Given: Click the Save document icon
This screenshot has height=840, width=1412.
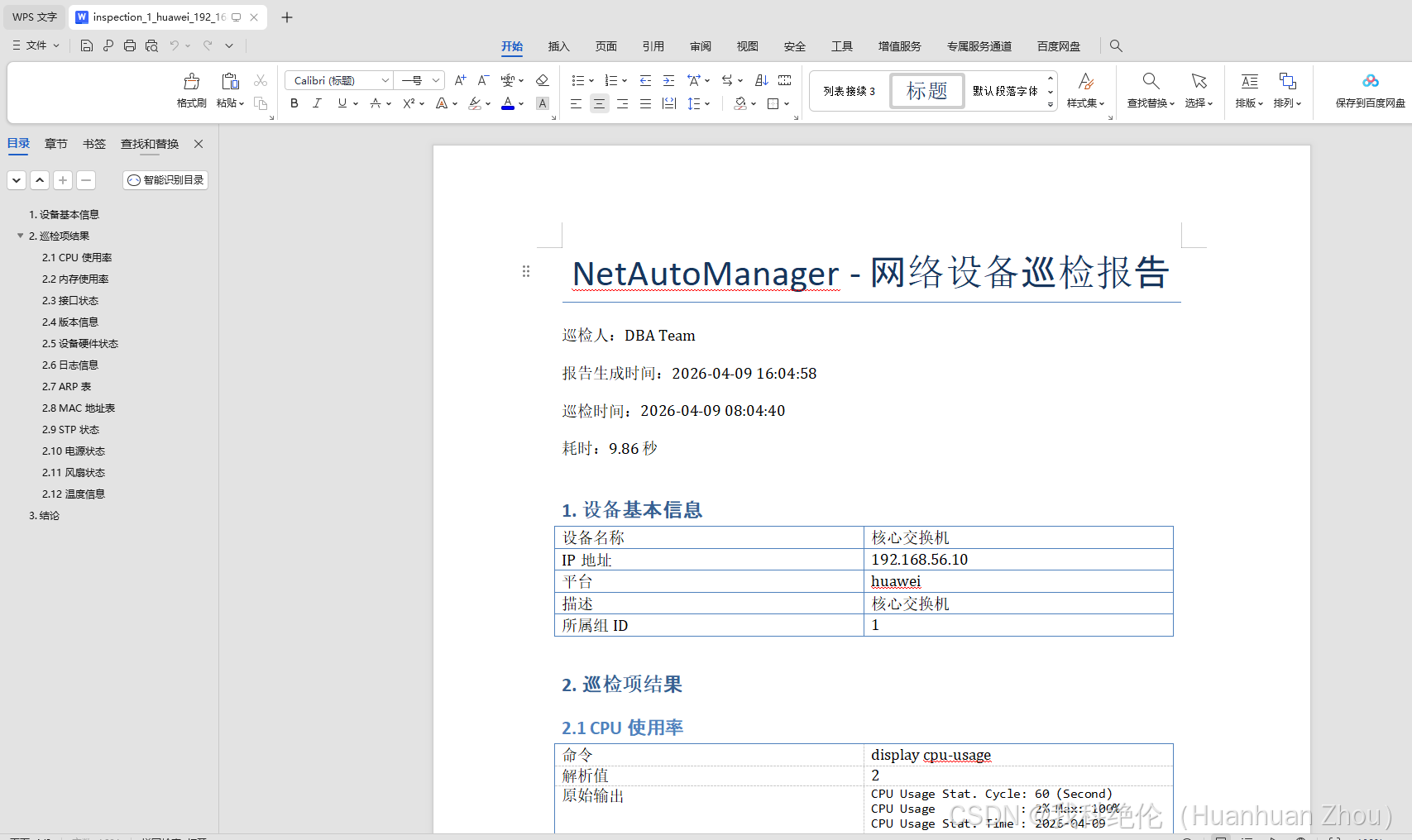Looking at the screenshot, I should click(86, 45).
